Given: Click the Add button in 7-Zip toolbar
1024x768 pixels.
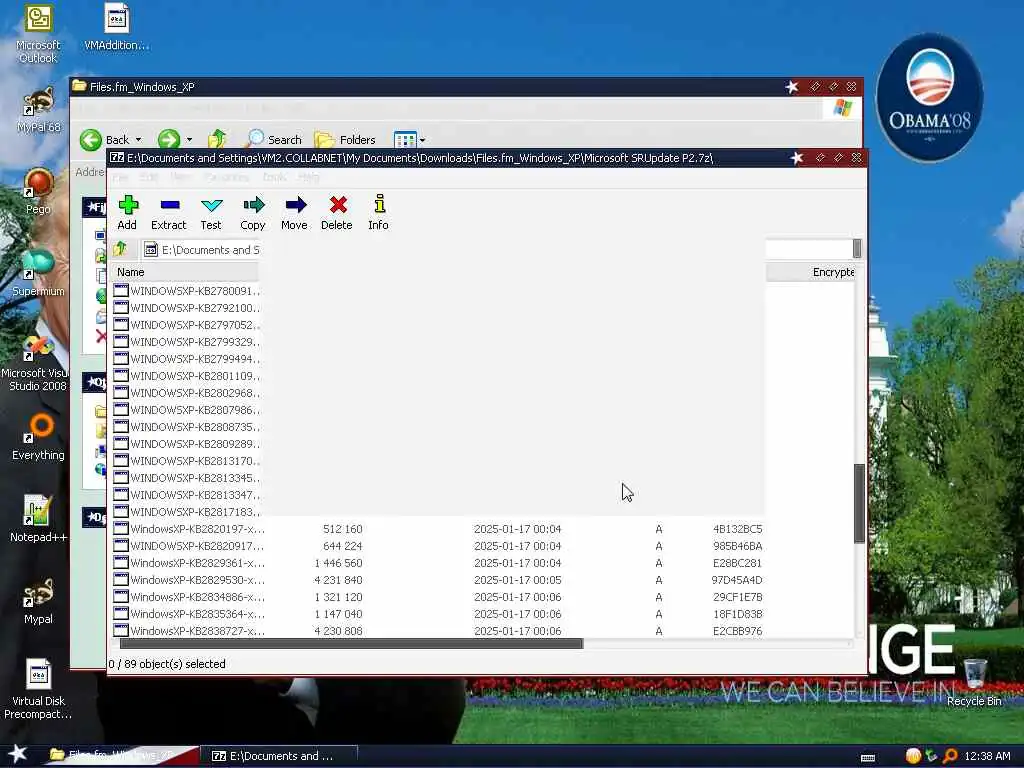Looking at the screenshot, I should coord(127,213).
